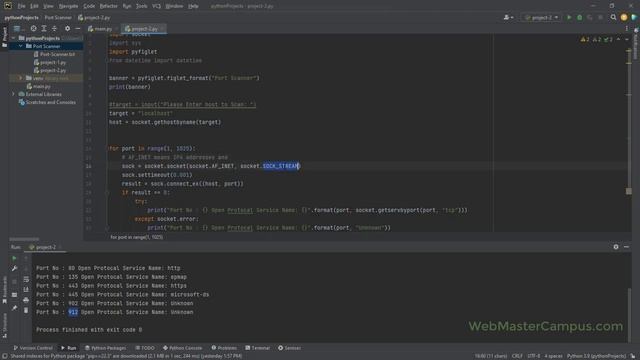Screen dimensions: 640x360
Task: Open the Help menu
Action: [193, 6]
